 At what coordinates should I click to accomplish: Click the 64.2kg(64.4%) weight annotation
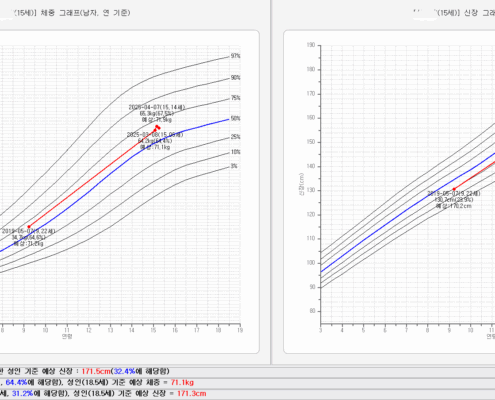point(155,141)
